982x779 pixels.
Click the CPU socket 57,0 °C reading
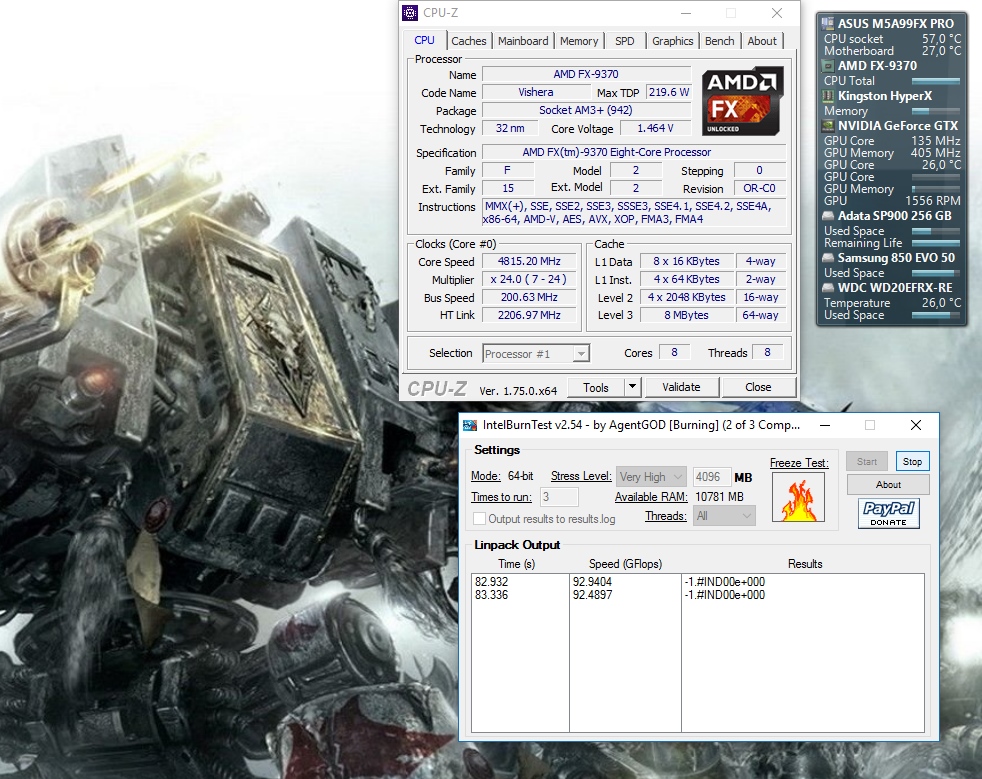941,39
